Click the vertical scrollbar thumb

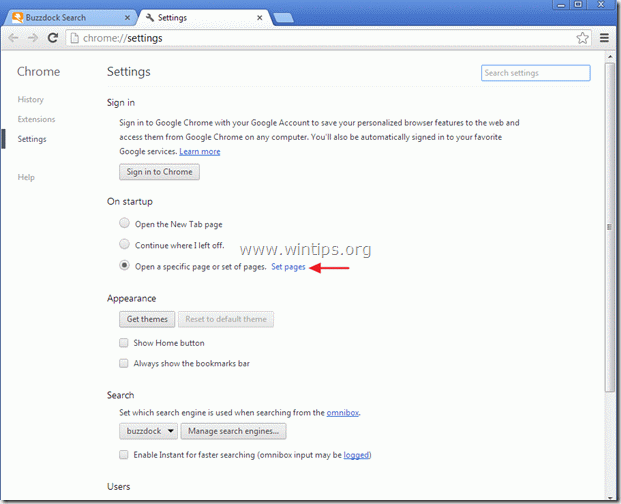[x=610, y=228]
